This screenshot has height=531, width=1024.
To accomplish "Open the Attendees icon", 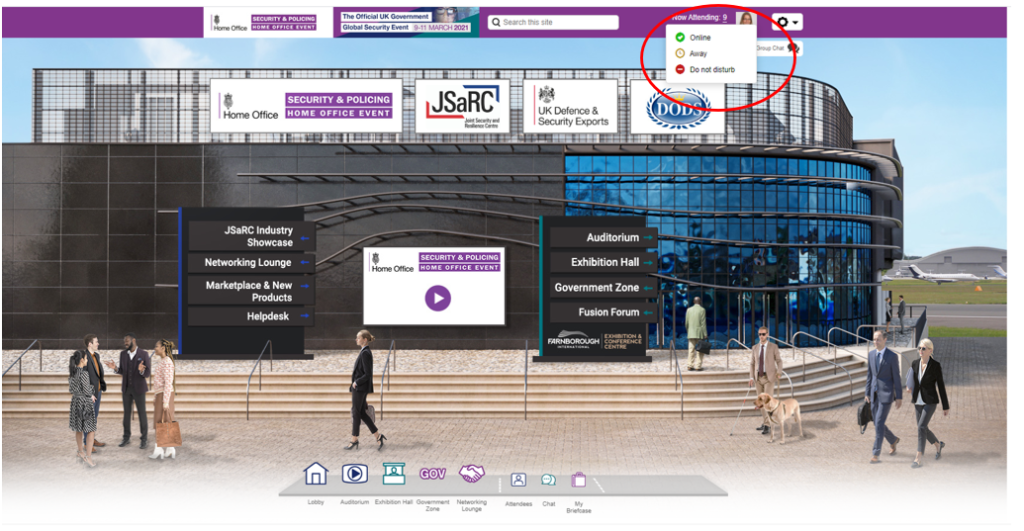I will (518, 480).
